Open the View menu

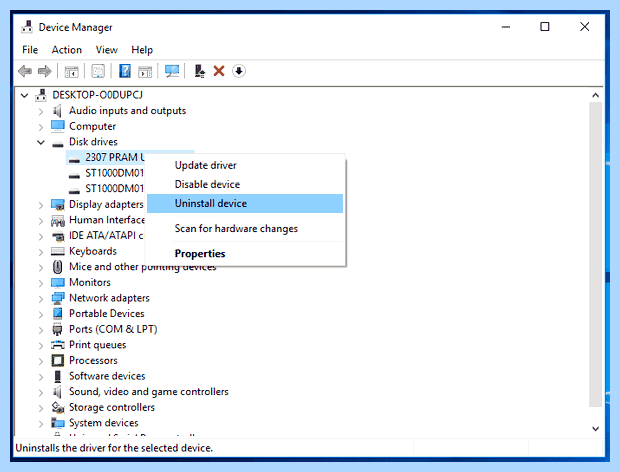(x=107, y=50)
